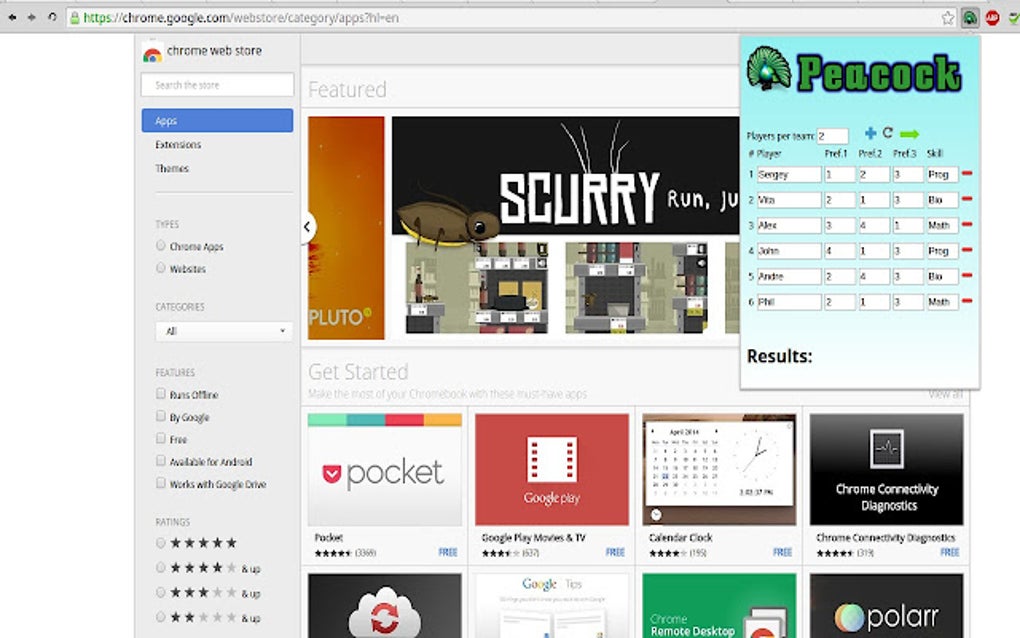Screen dimensions: 1020x638
Task: Open the Pocket app thumbnail
Action: point(384,469)
